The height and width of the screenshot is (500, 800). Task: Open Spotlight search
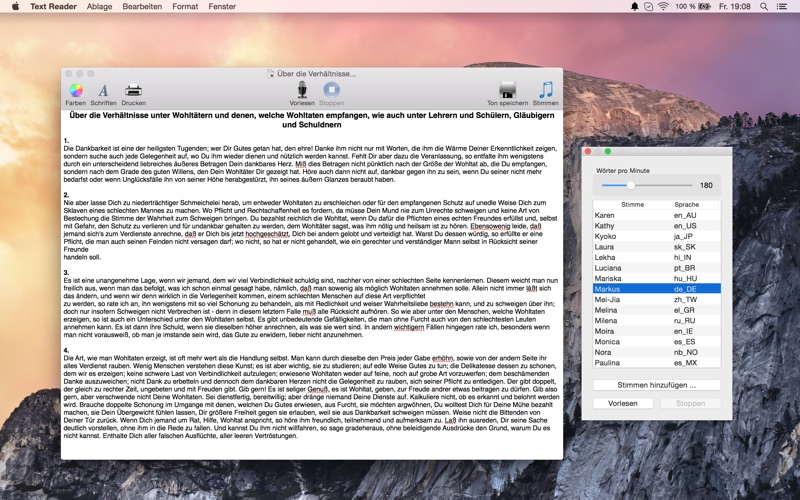pos(764,6)
